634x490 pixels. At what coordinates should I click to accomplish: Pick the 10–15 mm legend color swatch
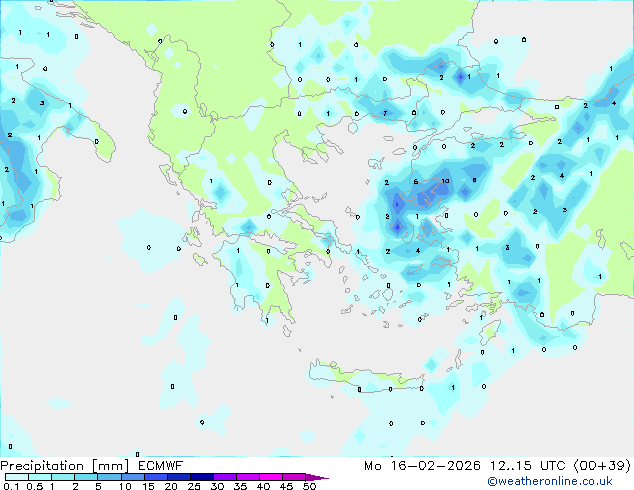pos(132,477)
